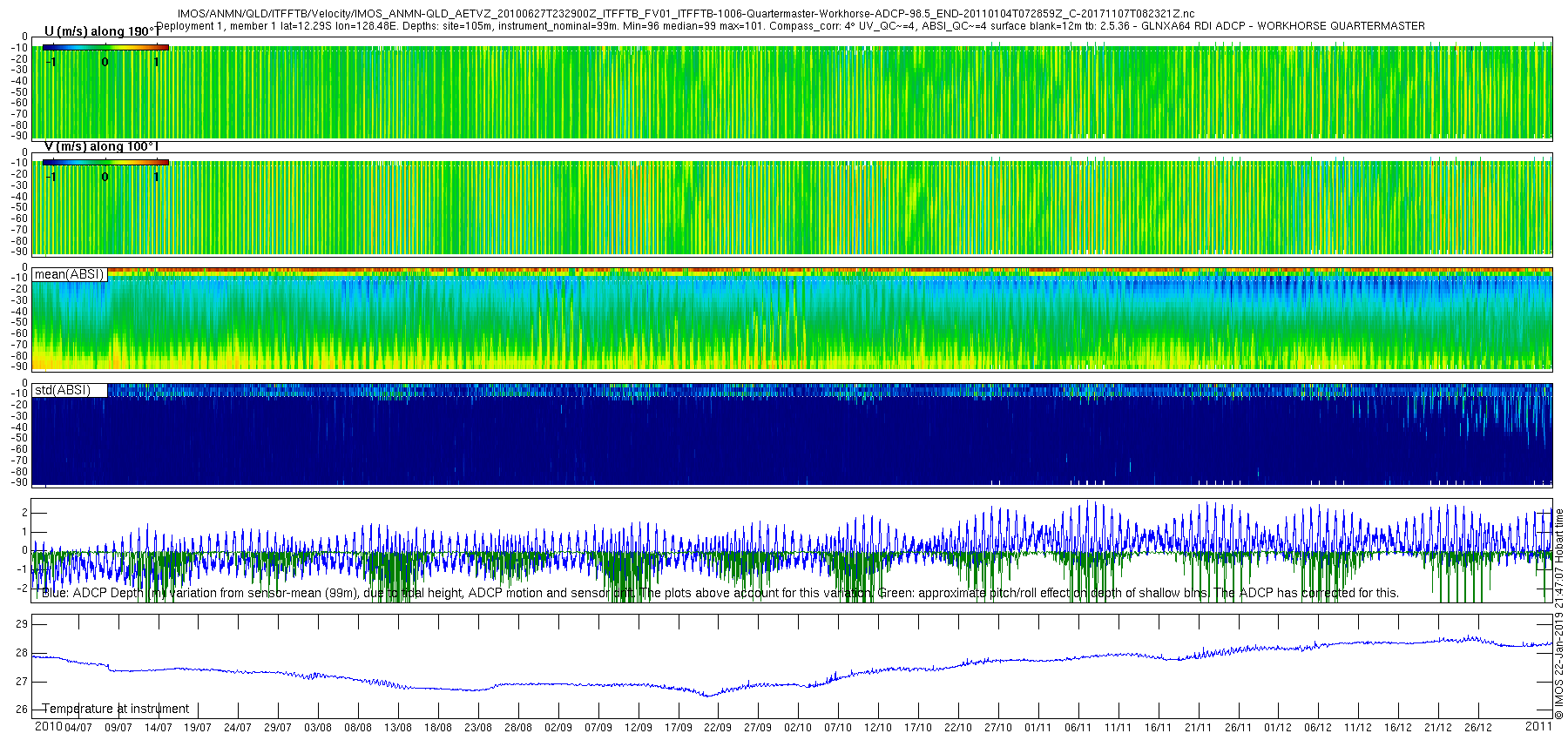Click the '17/09' date tick label
Viewport: 1568px width, 740px height.
click(x=679, y=728)
